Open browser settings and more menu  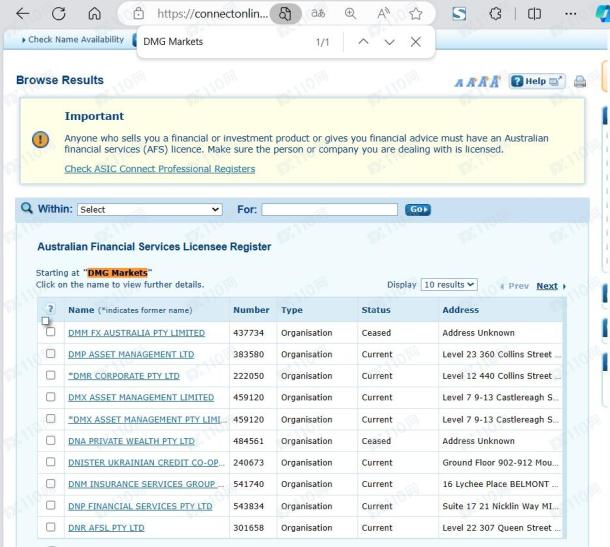[x=570, y=14]
